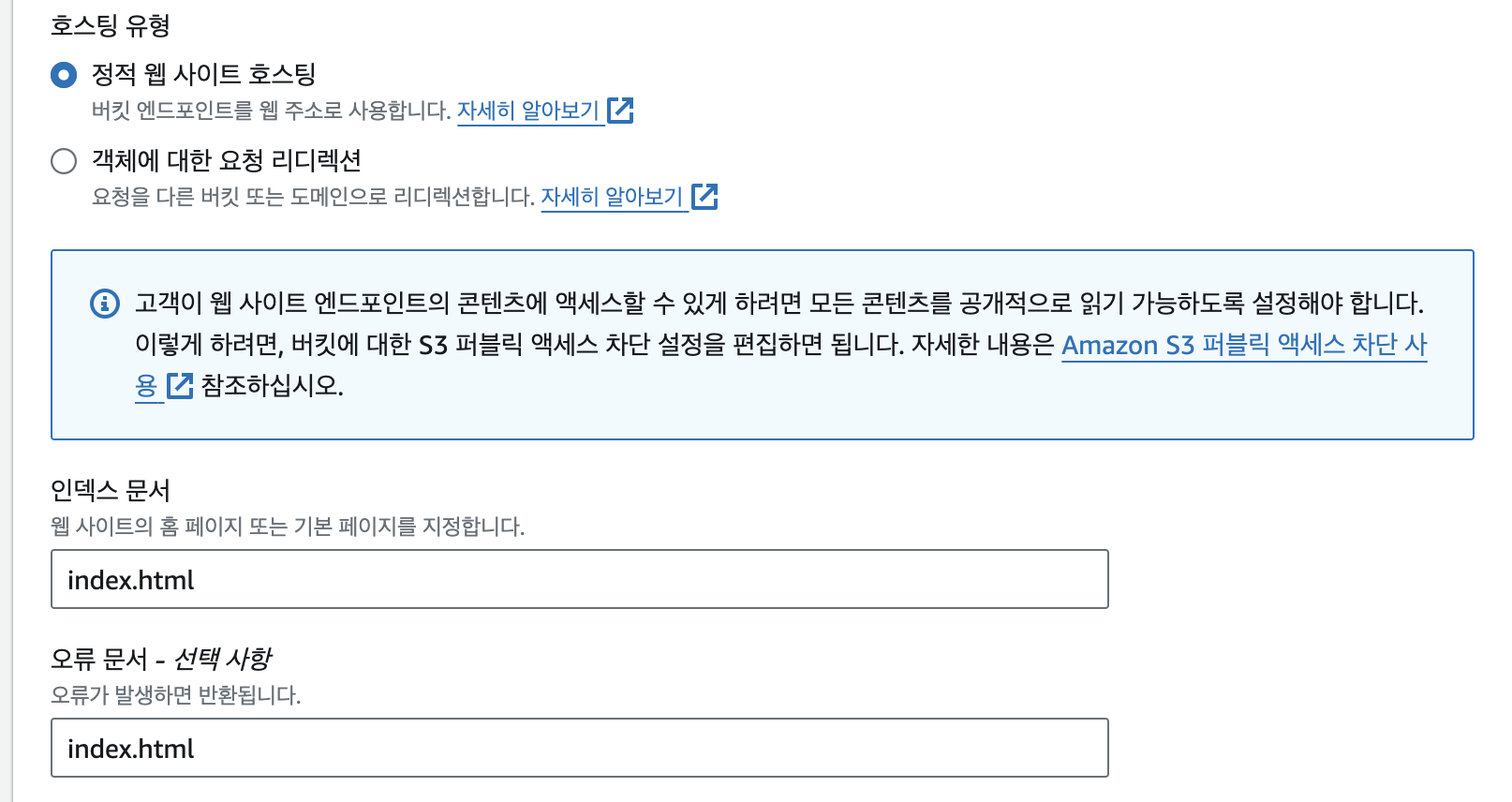Screen dimensions: 1512x802
Task: Click the 웹 사이트의 홈 페이지 helper text
Action: pyautogui.click(x=288, y=527)
